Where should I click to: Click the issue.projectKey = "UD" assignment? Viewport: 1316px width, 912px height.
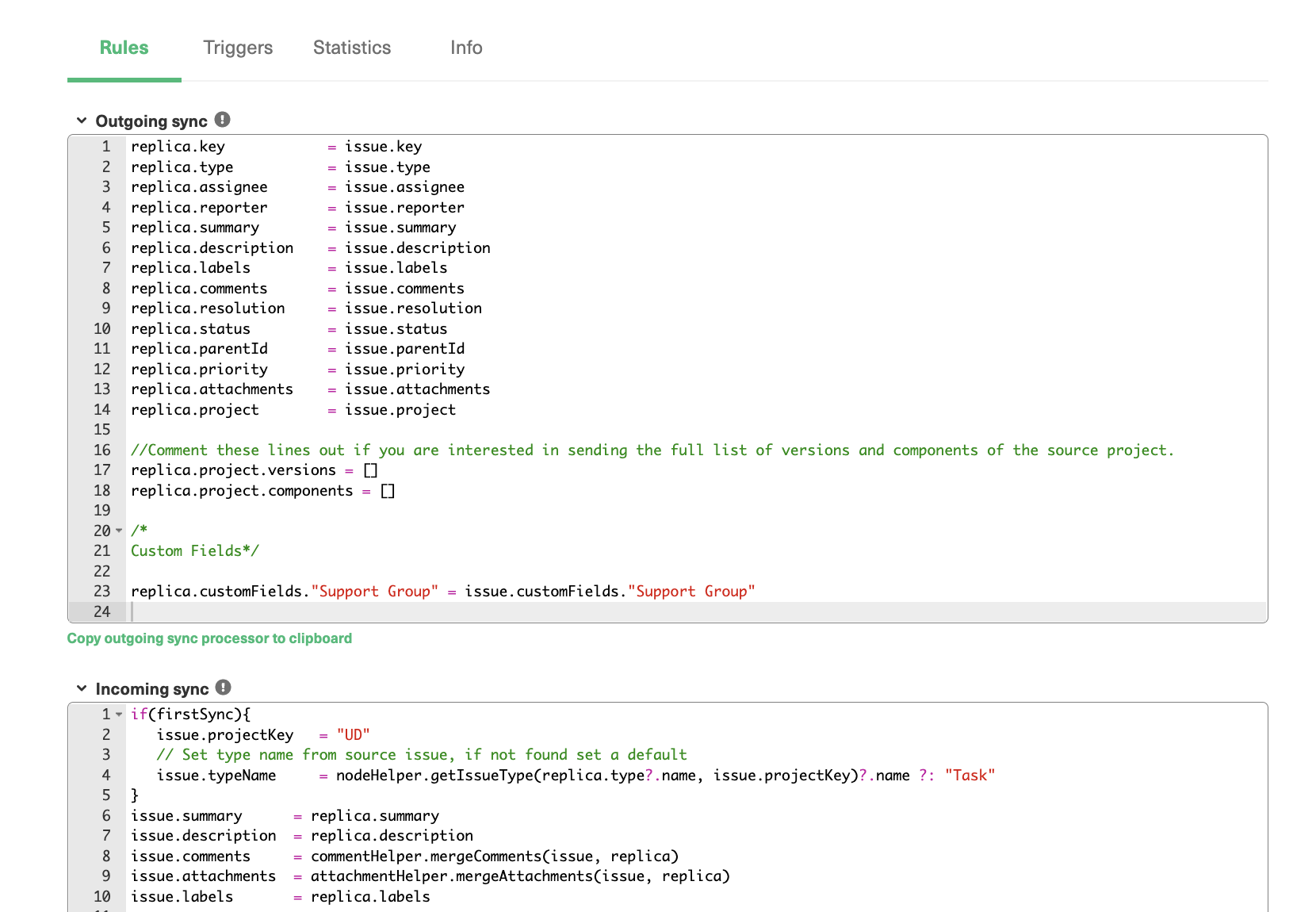coord(263,734)
